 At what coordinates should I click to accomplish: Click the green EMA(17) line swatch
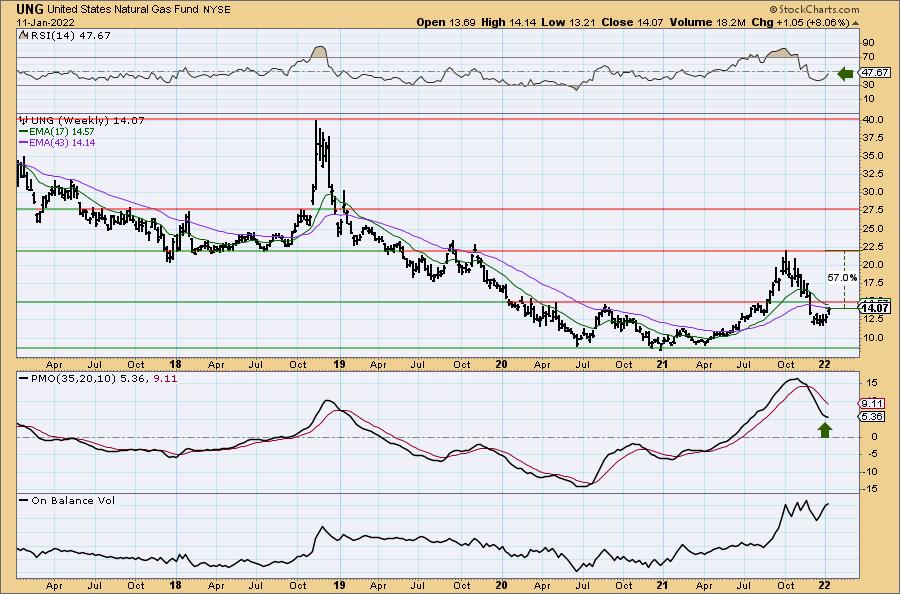pos(24,131)
